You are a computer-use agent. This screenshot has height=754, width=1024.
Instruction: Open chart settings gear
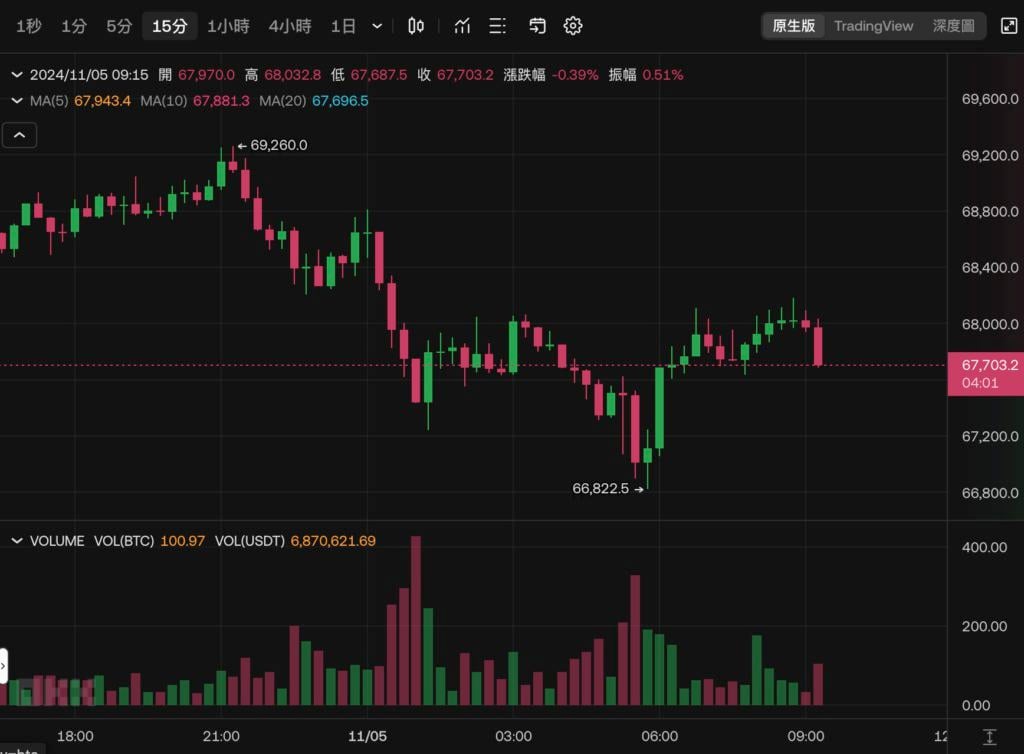(573, 26)
